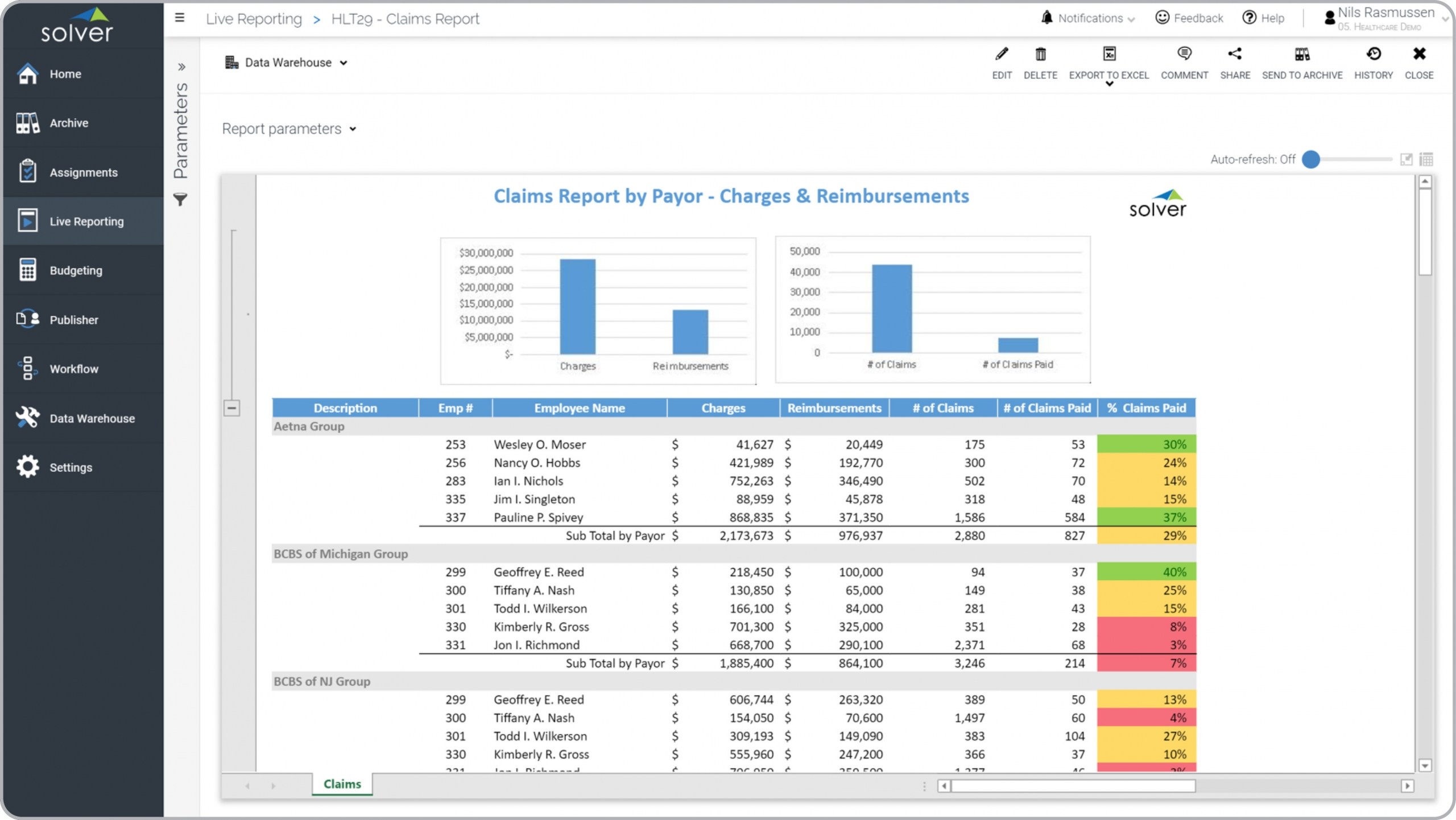Open Budgeting in the sidebar
The height and width of the screenshot is (820, 1456).
(x=76, y=270)
